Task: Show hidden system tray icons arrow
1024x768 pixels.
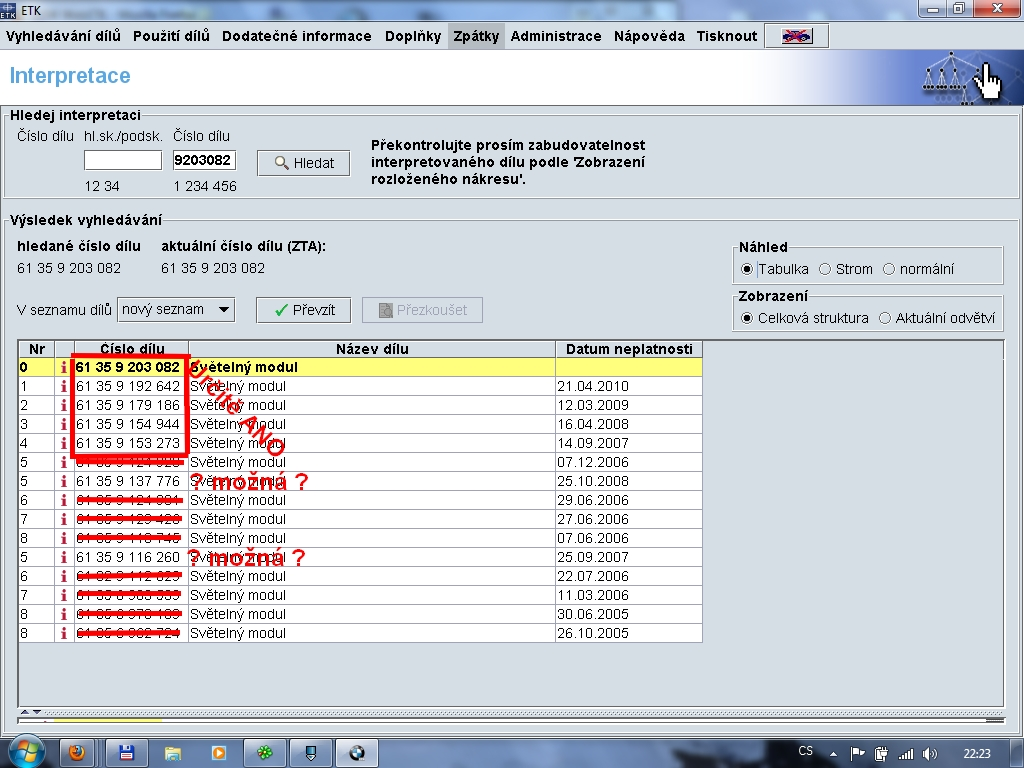Action: pos(833,753)
